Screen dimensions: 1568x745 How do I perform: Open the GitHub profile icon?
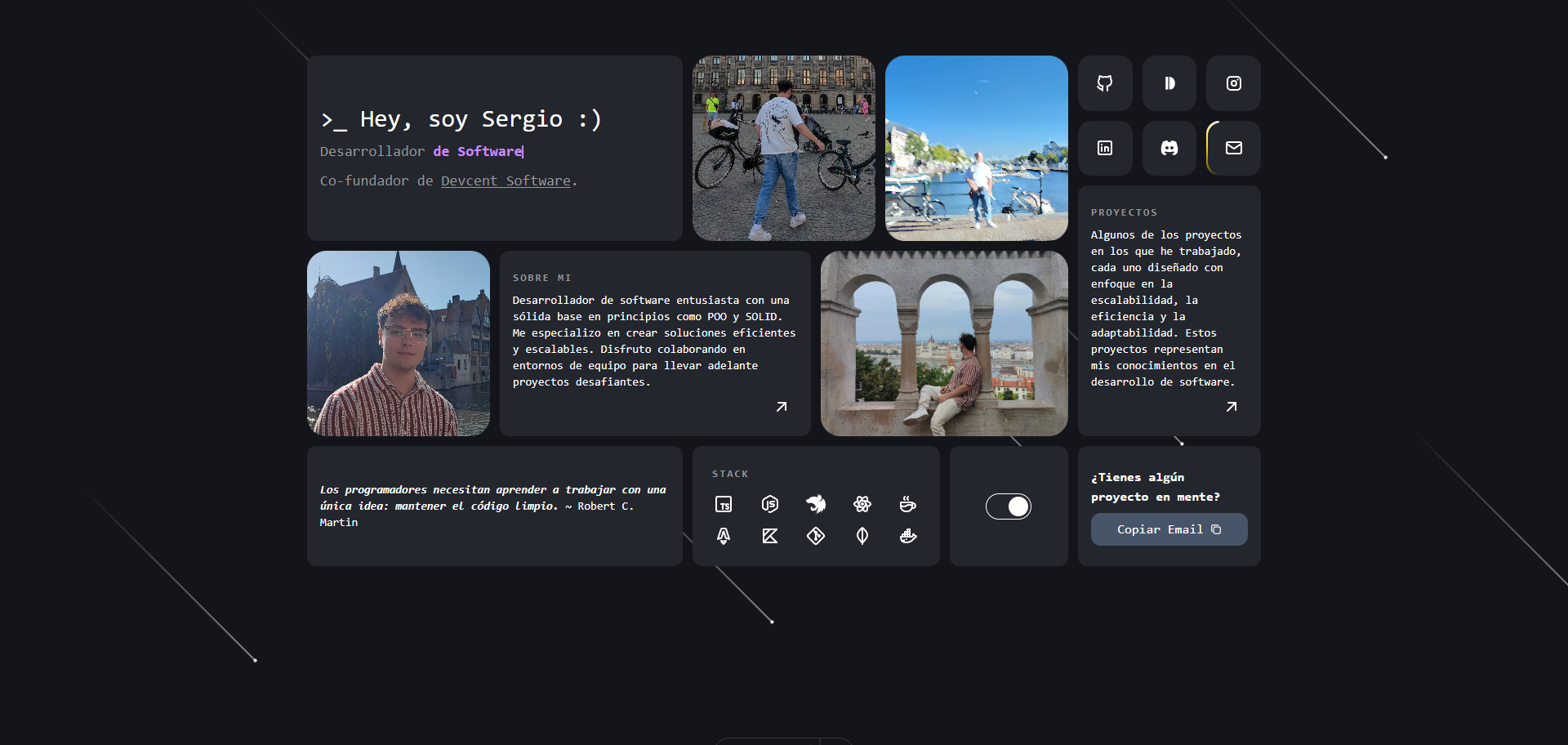[x=1105, y=83]
